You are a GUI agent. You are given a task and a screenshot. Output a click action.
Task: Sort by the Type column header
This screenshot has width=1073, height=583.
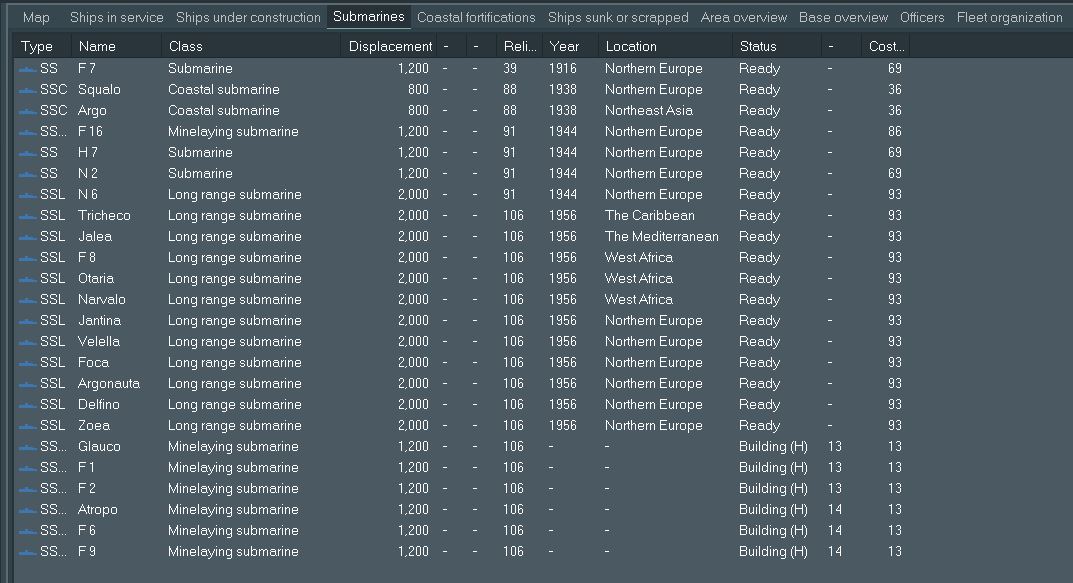click(x=42, y=46)
